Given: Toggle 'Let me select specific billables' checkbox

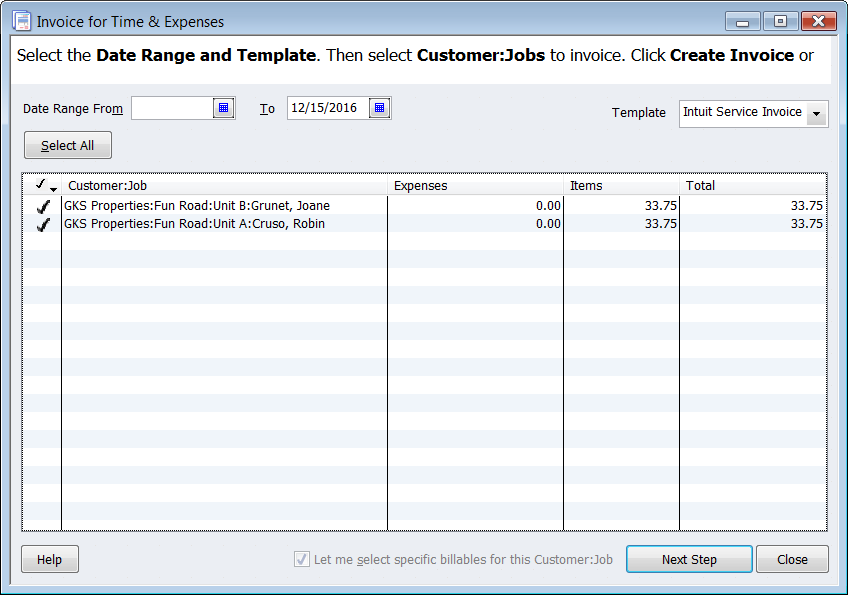Looking at the screenshot, I should (x=302, y=559).
